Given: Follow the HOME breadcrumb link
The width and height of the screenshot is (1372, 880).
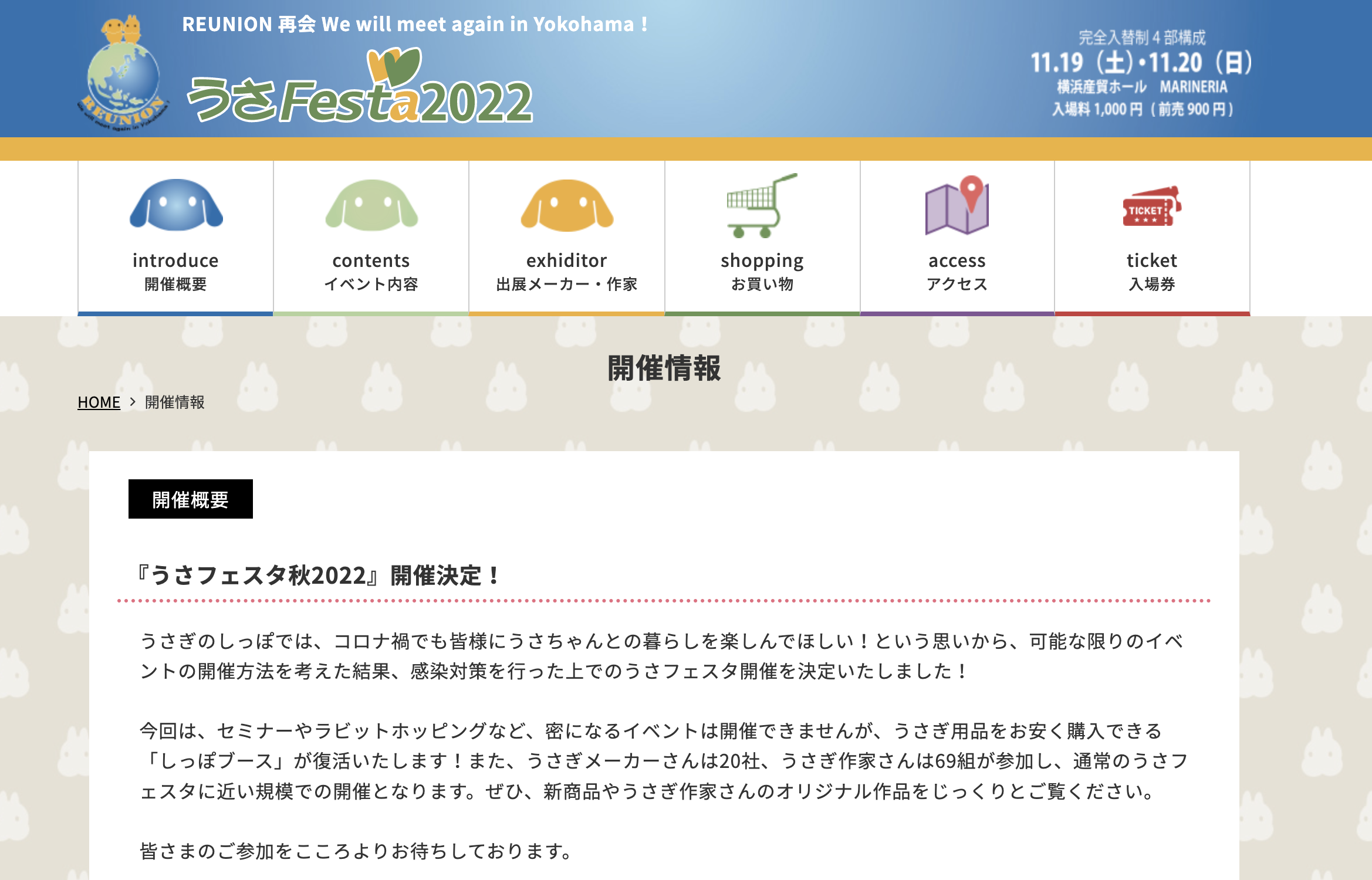Looking at the screenshot, I should (x=99, y=402).
